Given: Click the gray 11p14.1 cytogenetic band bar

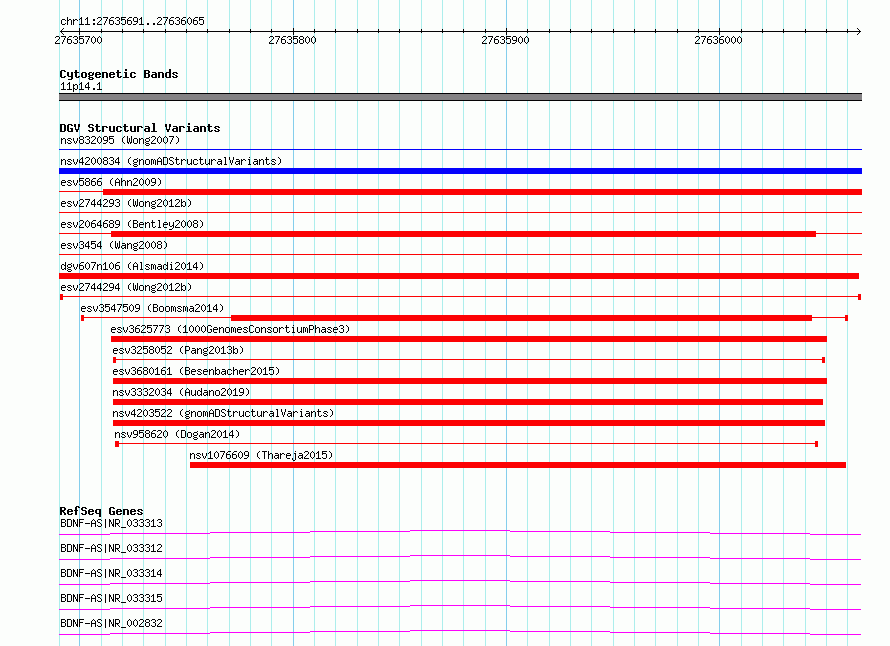Looking at the screenshot, I should (460, 97).
